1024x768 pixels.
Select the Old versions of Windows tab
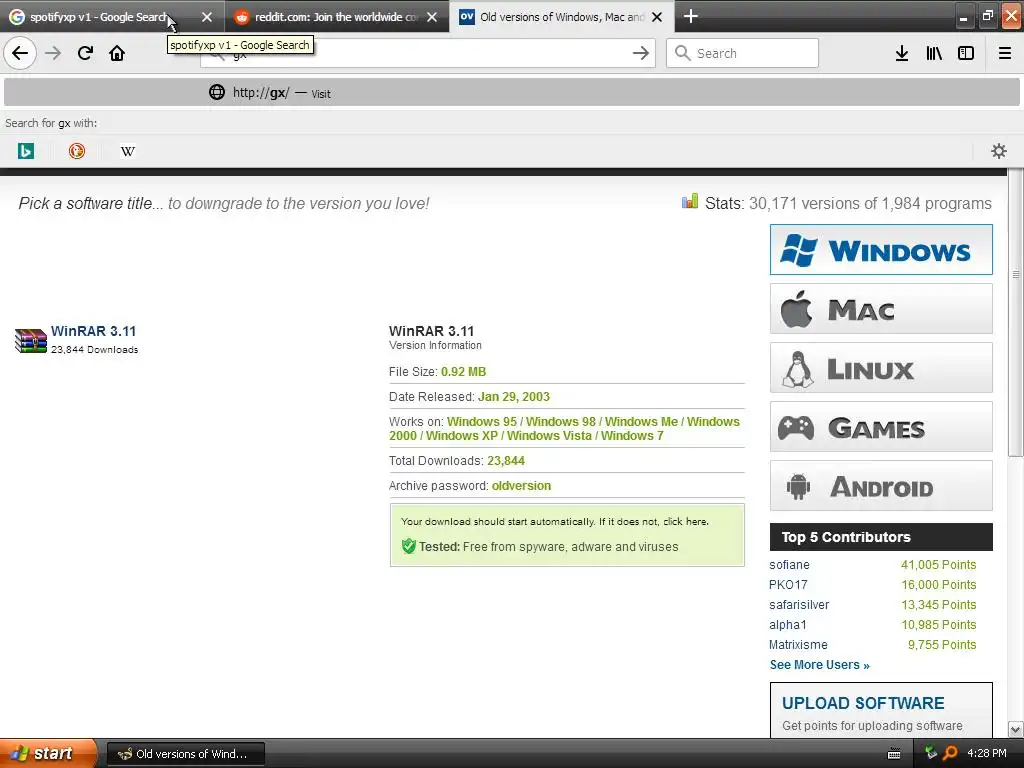(562, 17)
